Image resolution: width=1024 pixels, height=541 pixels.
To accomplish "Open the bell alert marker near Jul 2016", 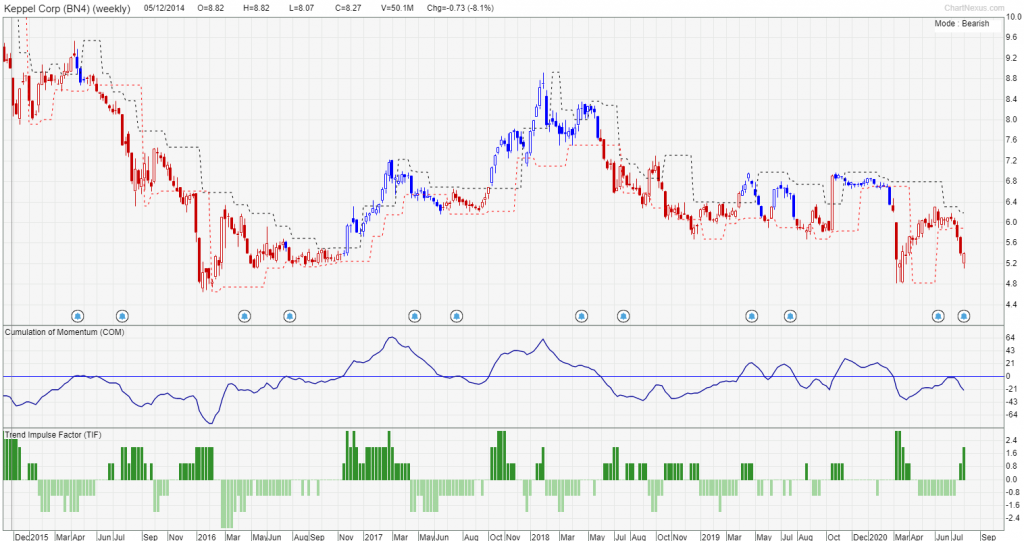I will [x=289, y=316].
